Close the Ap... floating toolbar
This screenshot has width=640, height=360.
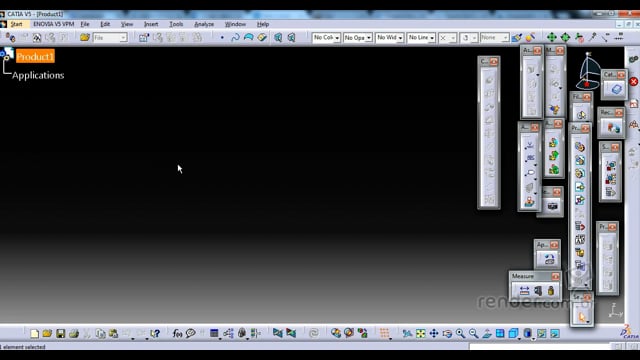554,245
